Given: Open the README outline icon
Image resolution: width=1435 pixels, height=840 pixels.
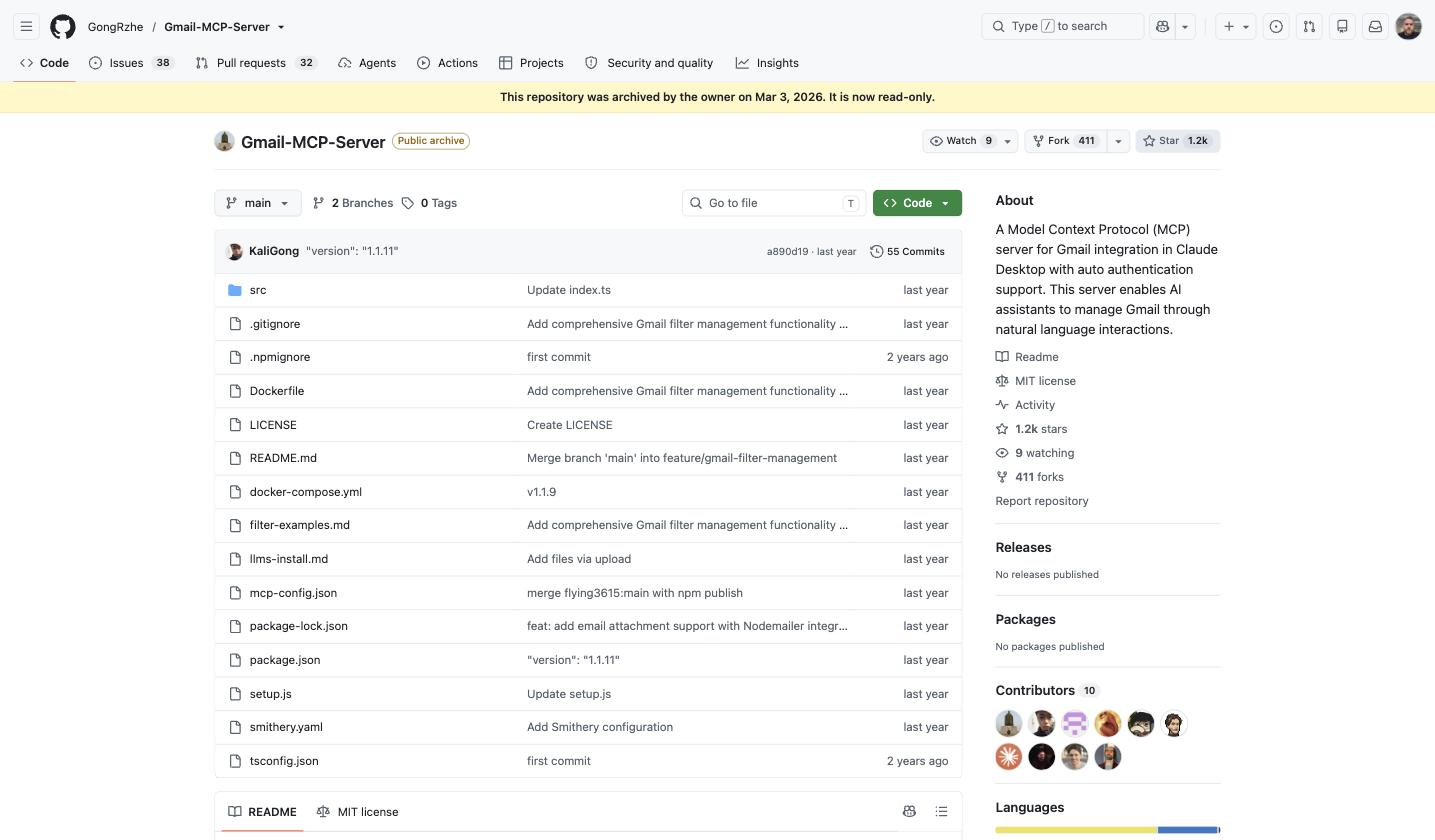Looking at the screenshot, I should 941,811.
